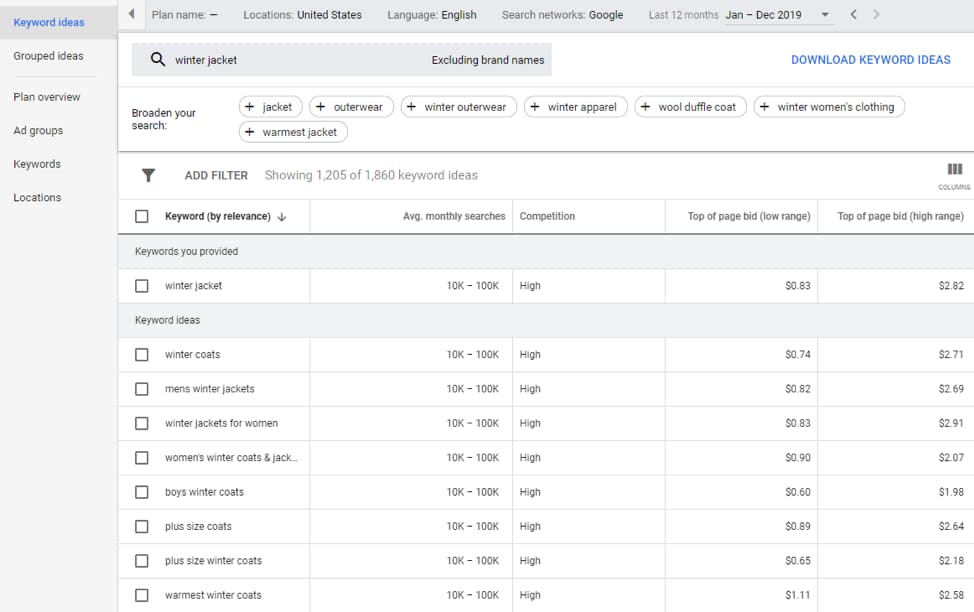The image size is (974, 612).
Task: Check the 'mens winter jackets' row
Action: click(142, 389)
